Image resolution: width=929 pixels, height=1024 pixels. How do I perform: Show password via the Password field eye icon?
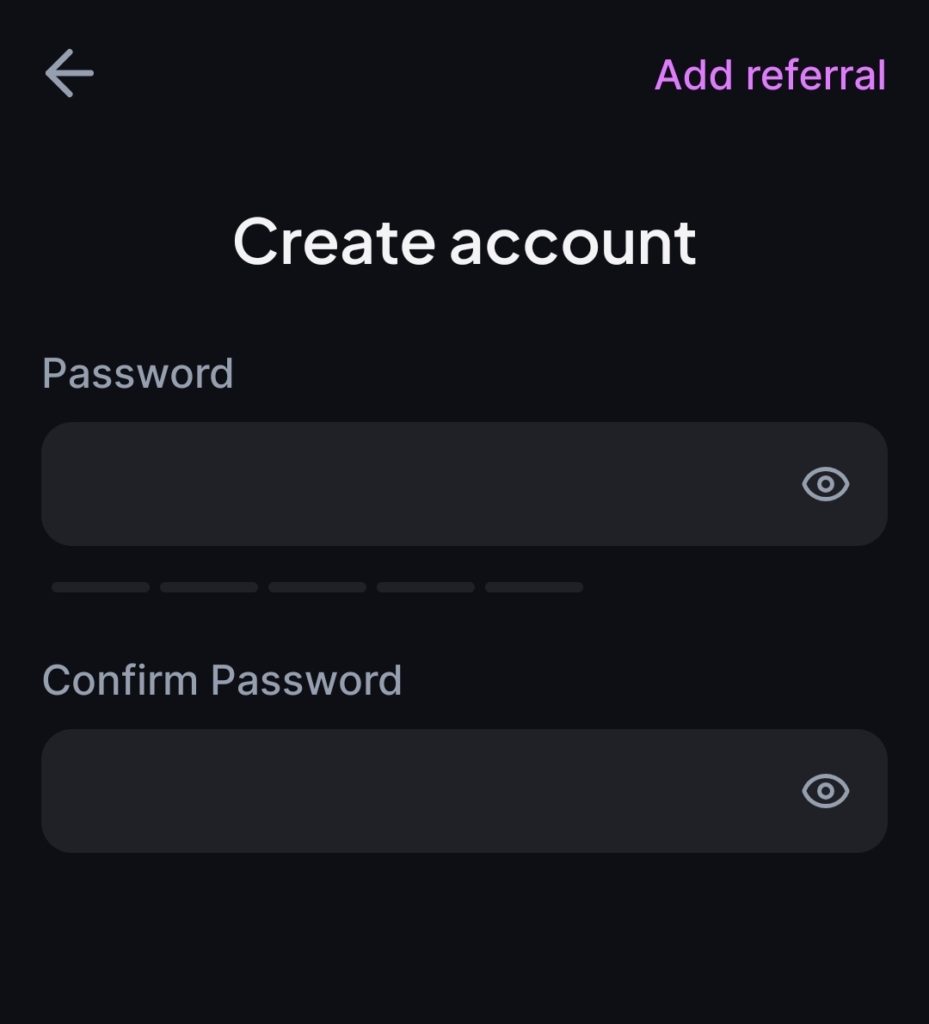(825, 484)
